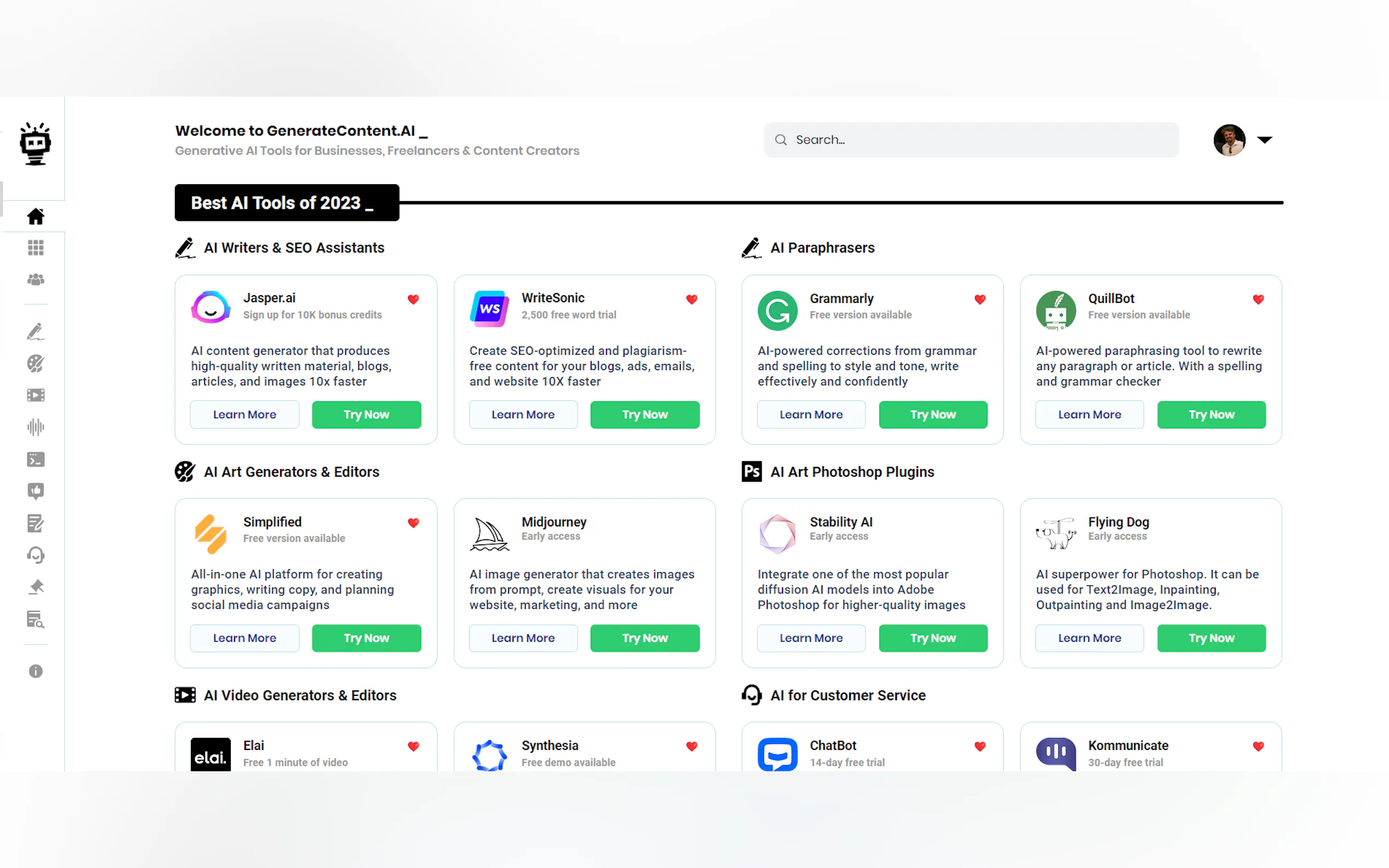Click Learn More on the Grammarly card
Screen dimensions: 1389x868
[810, 414]
